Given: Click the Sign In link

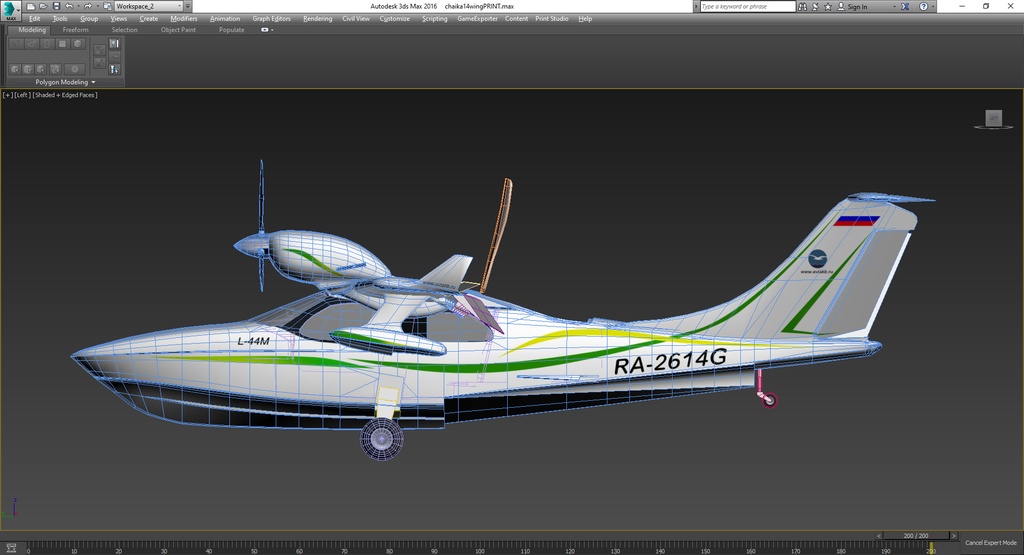Looking at the screenshot, I should coord(857,7).
